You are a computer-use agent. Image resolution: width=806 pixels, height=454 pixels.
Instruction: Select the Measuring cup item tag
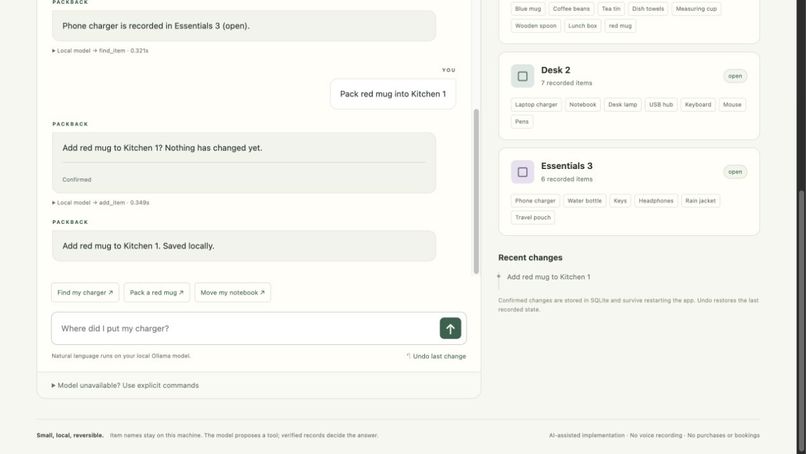point(696,9)
